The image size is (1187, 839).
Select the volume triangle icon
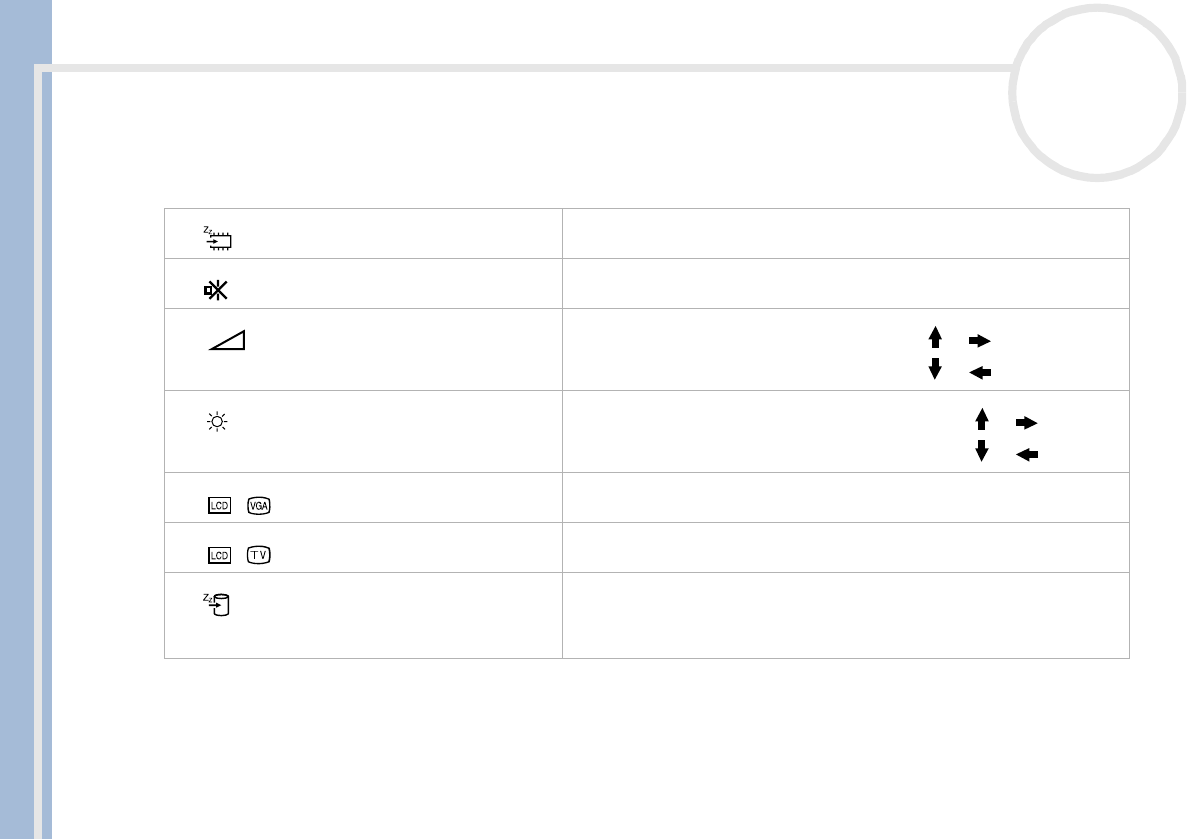point(229,341)
